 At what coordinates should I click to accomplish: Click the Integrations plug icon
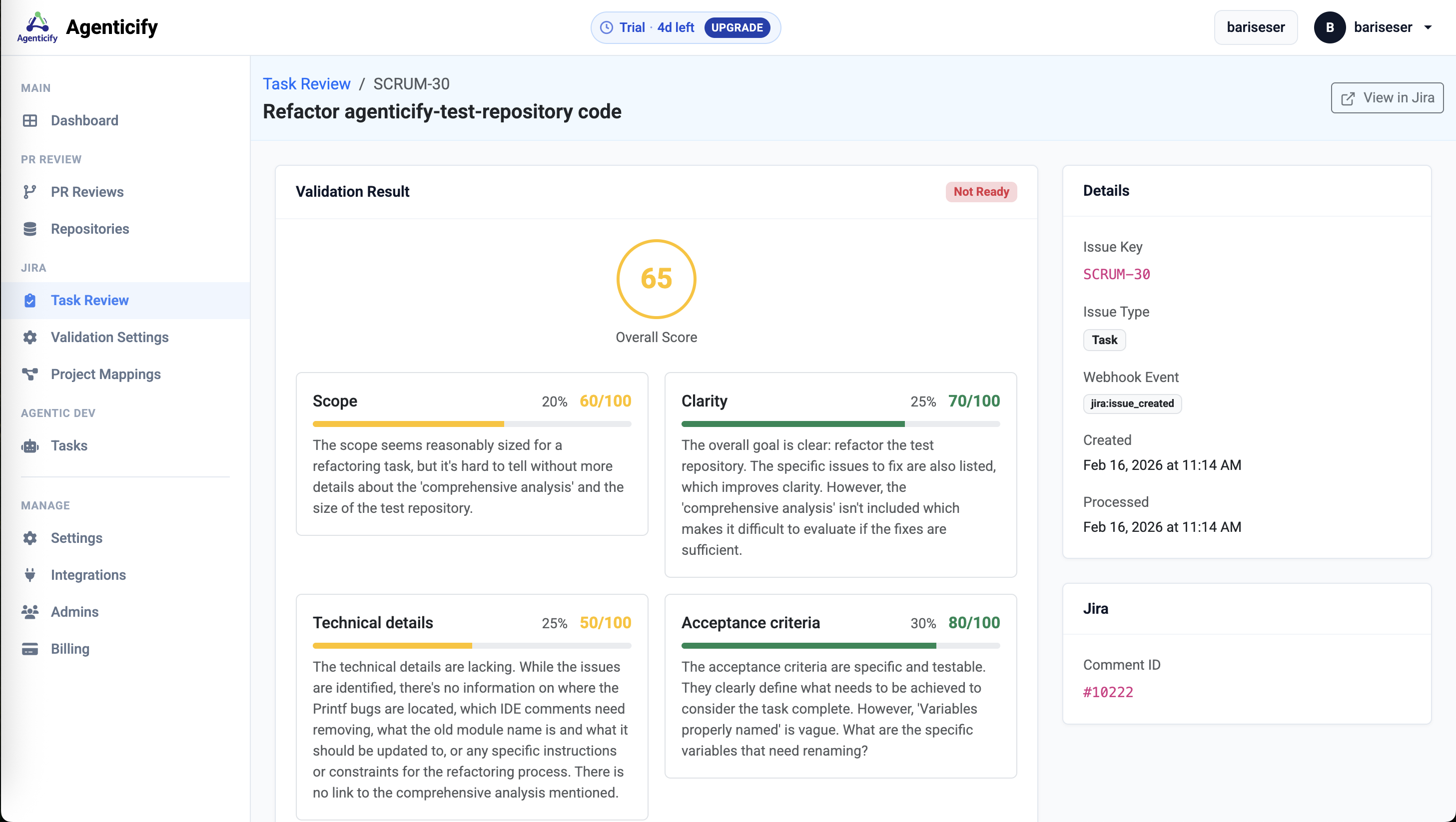pos(30,575)
